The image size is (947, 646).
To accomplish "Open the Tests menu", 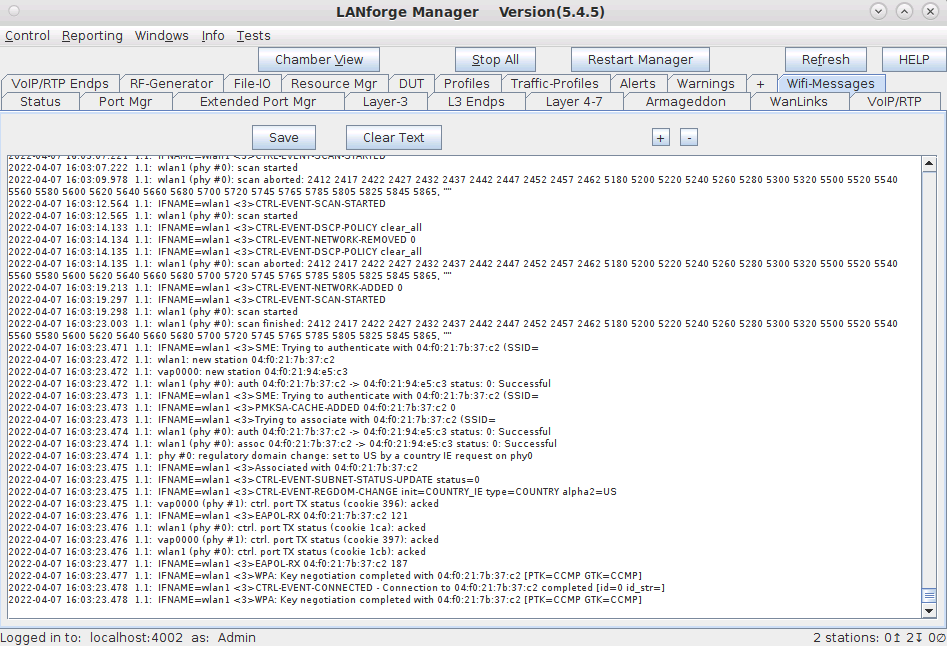I will click(x=253, y=36).
